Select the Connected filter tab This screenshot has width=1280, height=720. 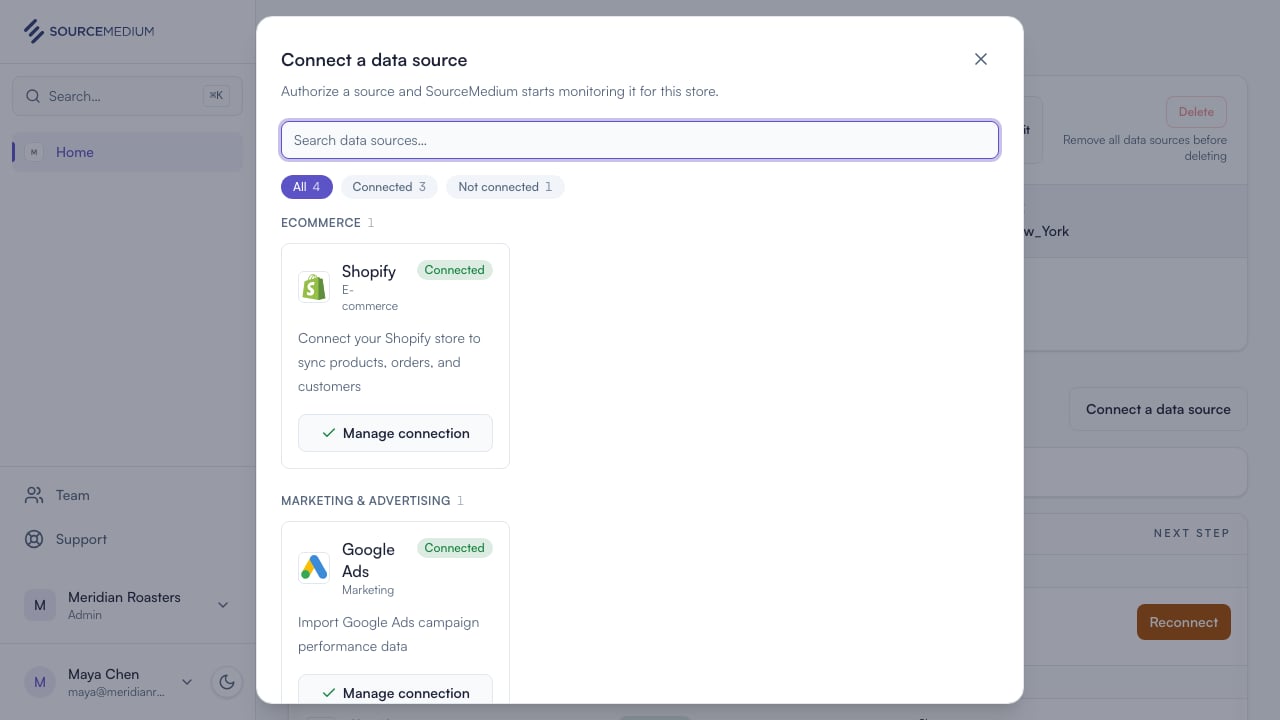coord(389,187)
